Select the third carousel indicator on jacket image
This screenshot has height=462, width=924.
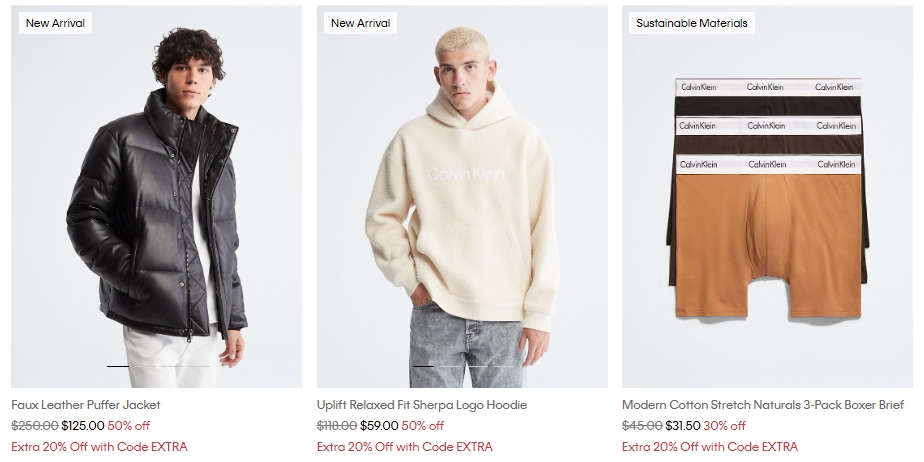point(172,367)
